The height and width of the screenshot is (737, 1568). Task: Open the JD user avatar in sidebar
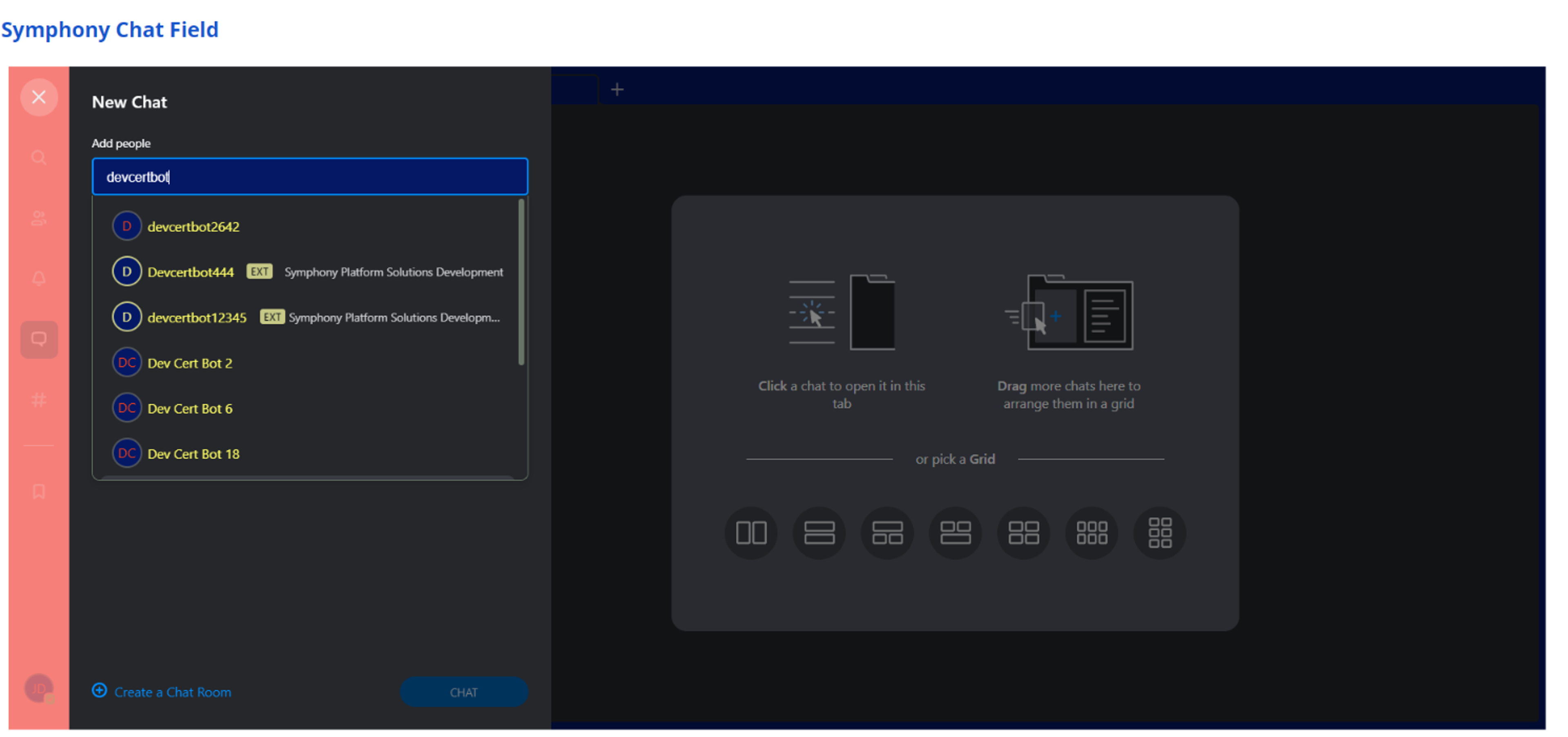coord(39,689)
